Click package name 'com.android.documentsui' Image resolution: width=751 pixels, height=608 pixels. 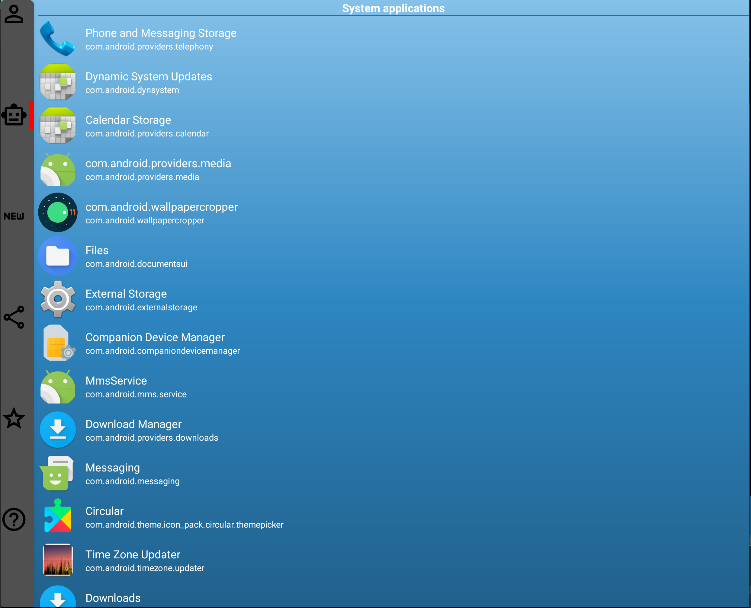pyautogui.click(x=137, y=264)
